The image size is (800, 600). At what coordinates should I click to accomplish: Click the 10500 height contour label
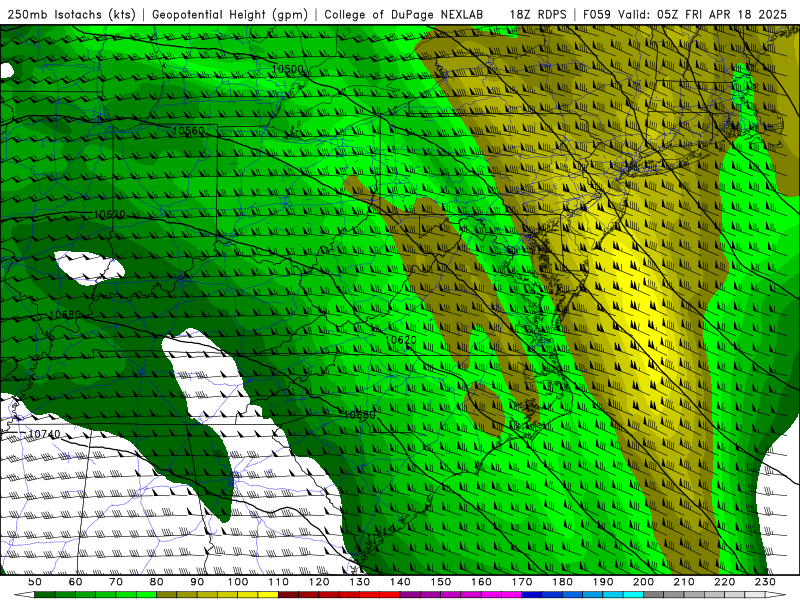pyautogui.click(x=287, y=69)
